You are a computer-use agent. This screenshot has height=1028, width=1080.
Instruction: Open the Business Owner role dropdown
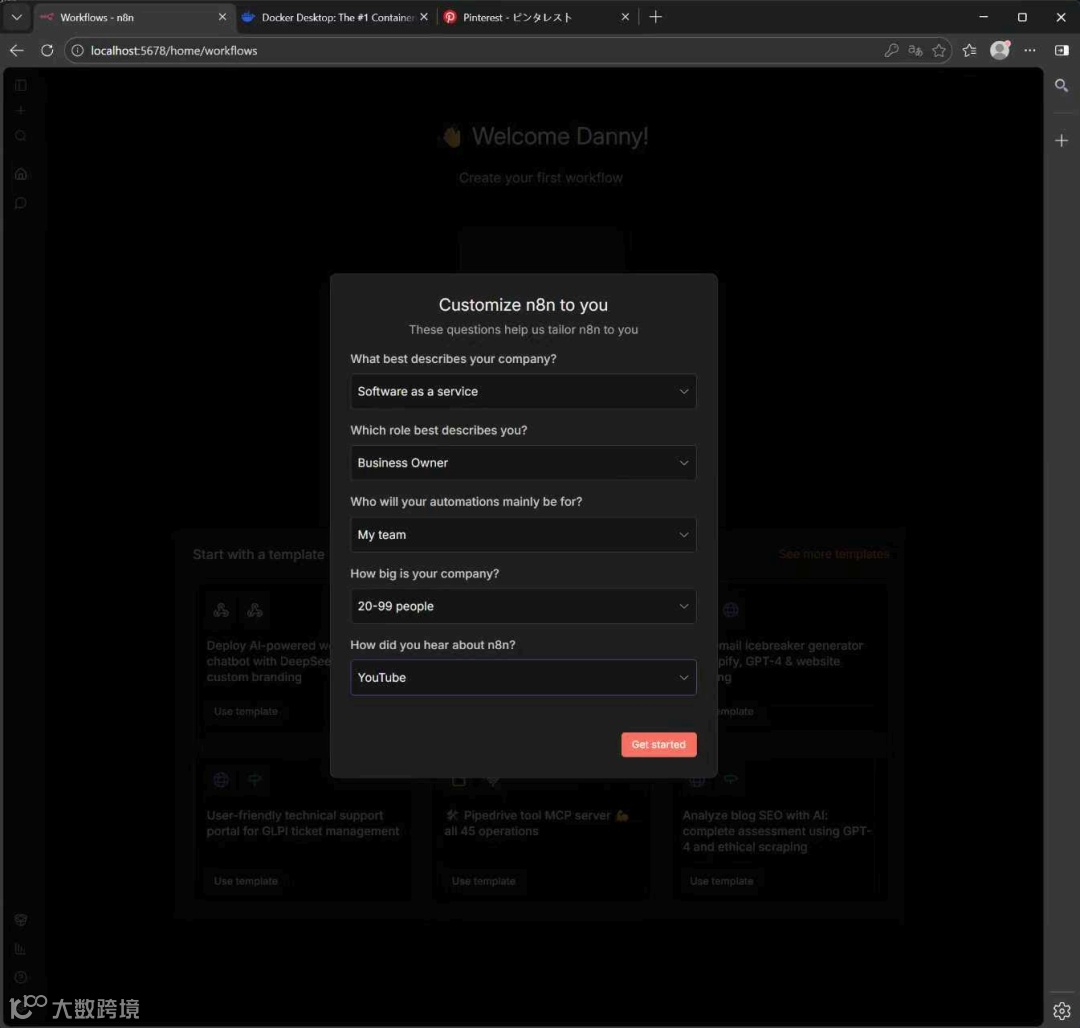523,463
